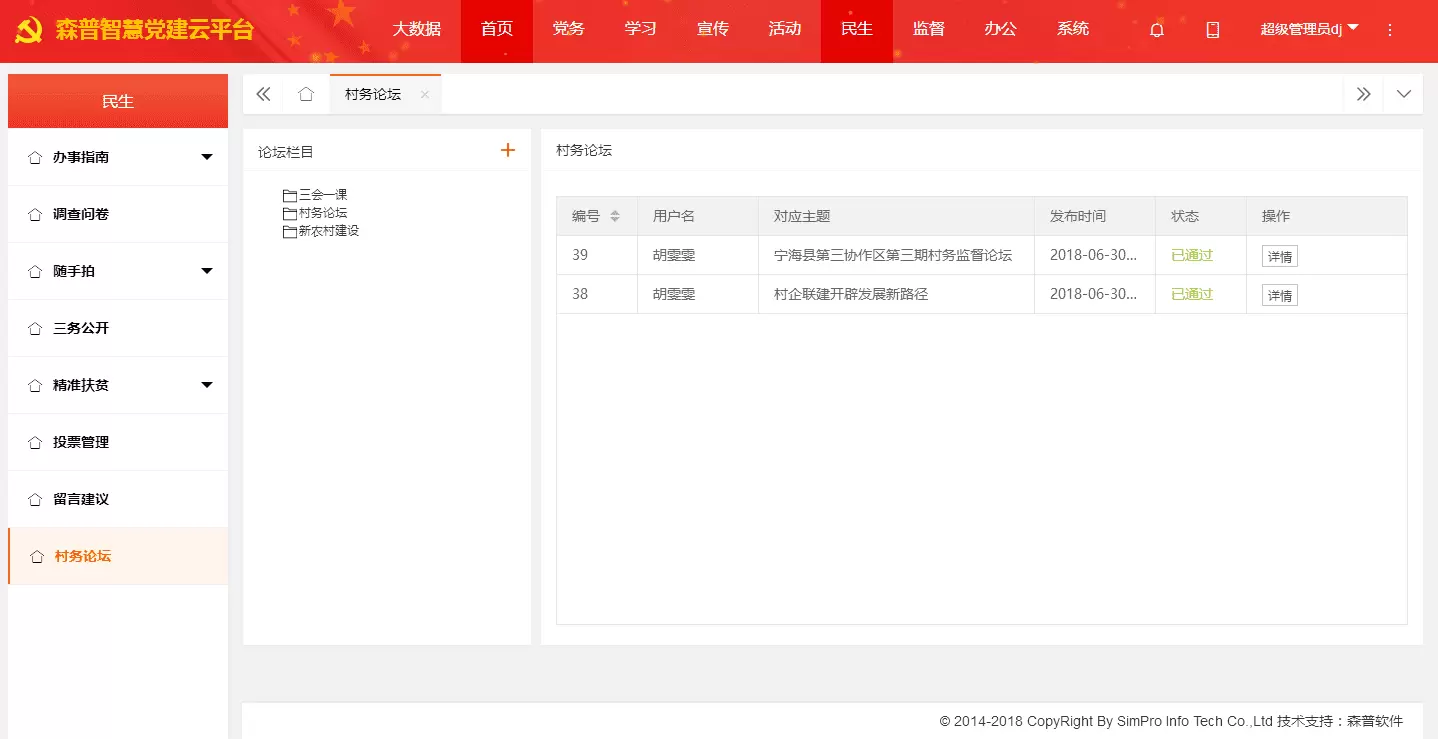
Task: Click topic 村企联建开辟发展新路径
Action: [851, 294]
